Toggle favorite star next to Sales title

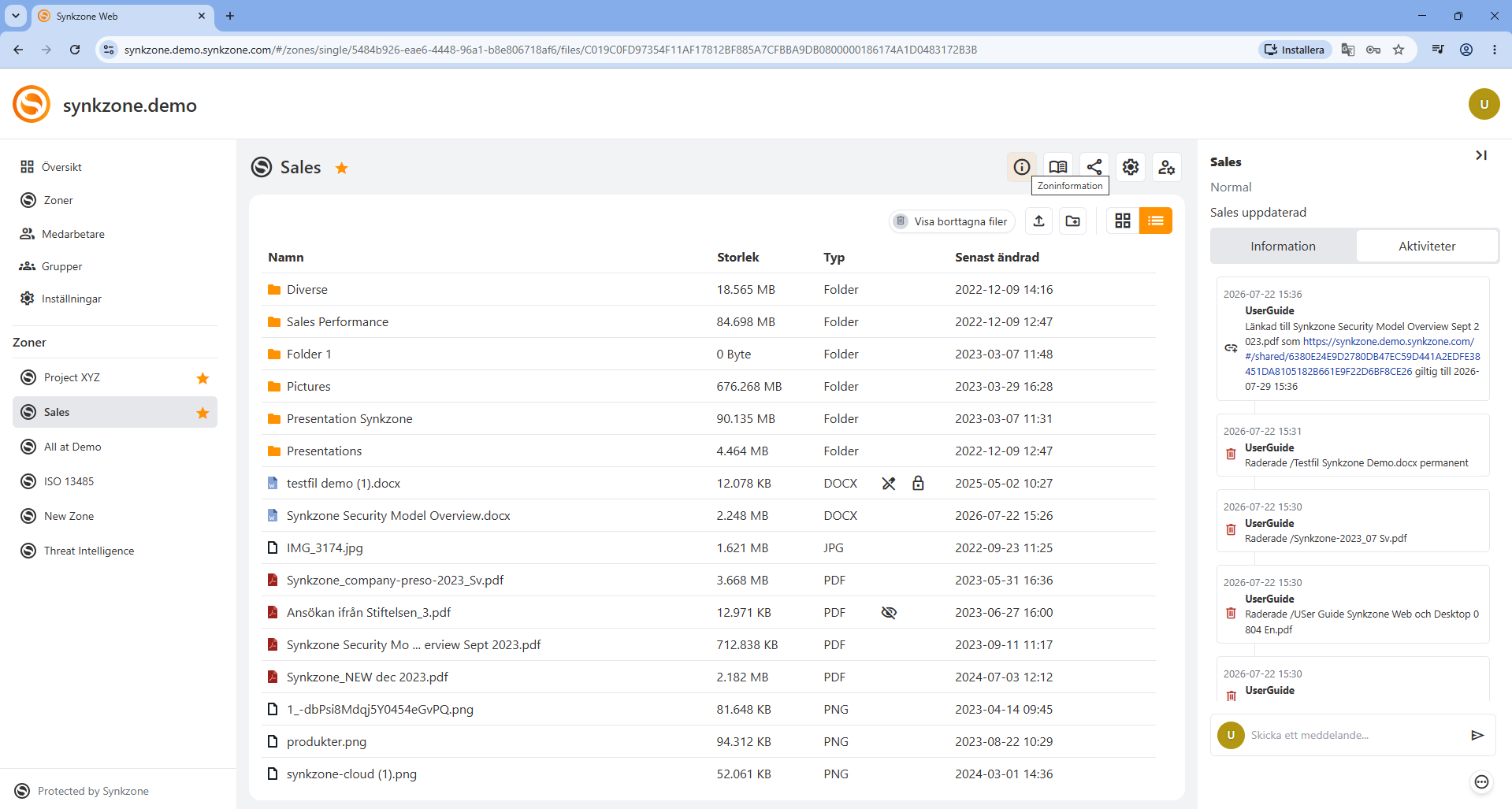tap(342, 168)
